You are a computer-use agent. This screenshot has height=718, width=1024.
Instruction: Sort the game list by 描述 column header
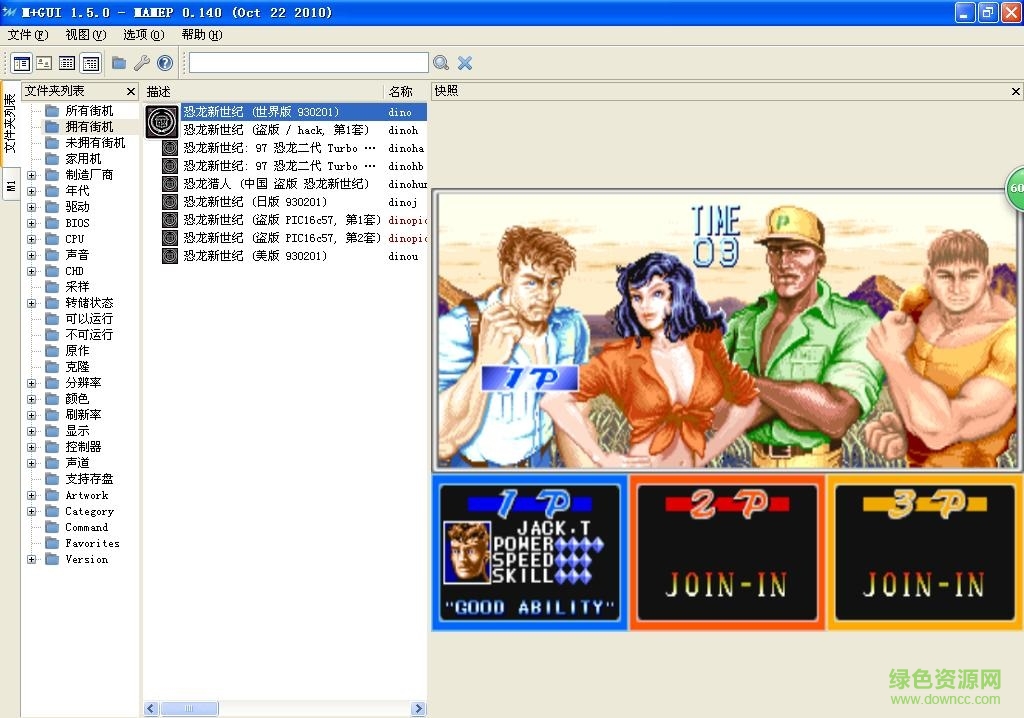tap(262, 91)
